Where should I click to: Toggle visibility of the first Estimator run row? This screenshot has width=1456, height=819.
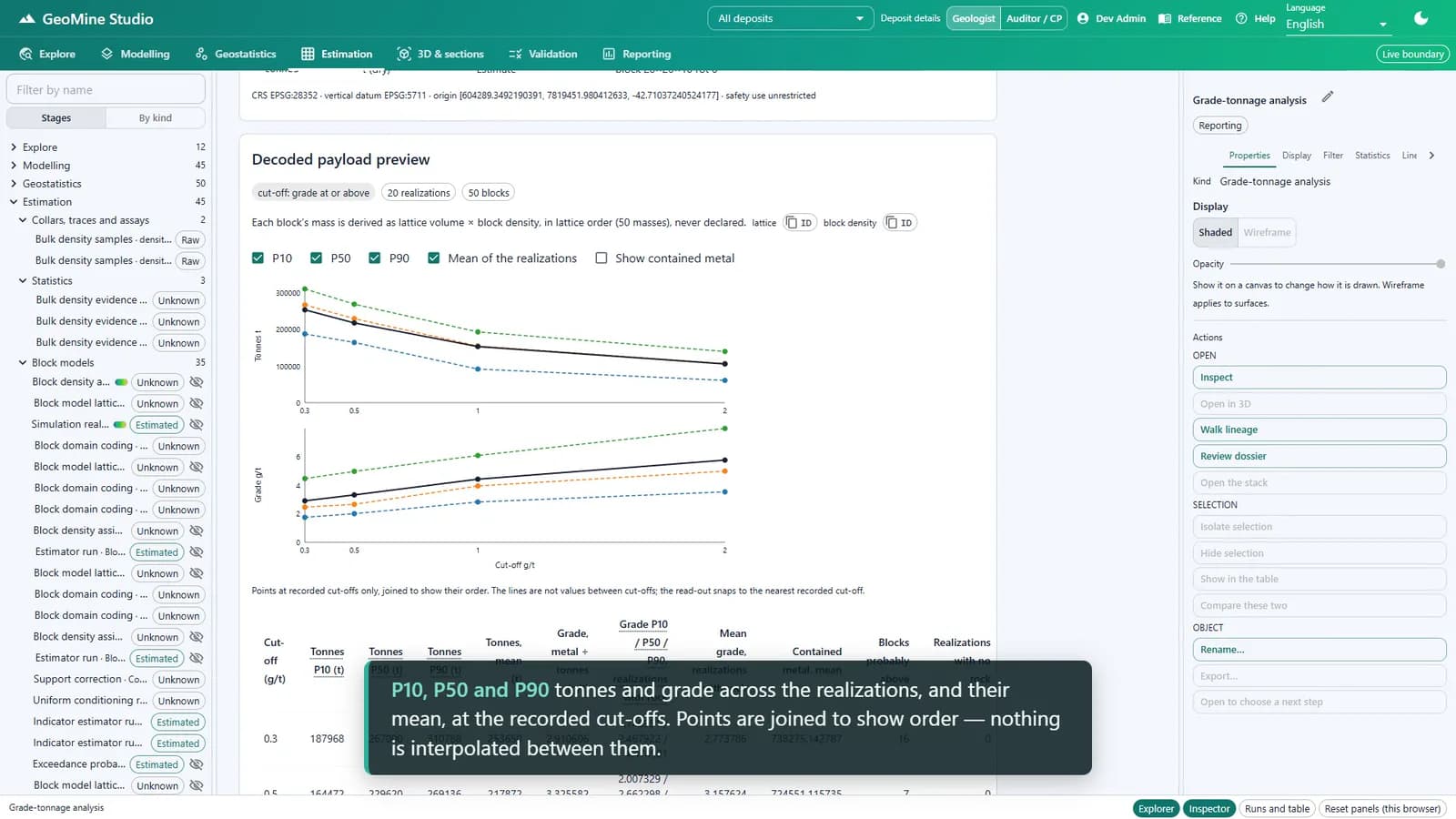click(196, 552)
